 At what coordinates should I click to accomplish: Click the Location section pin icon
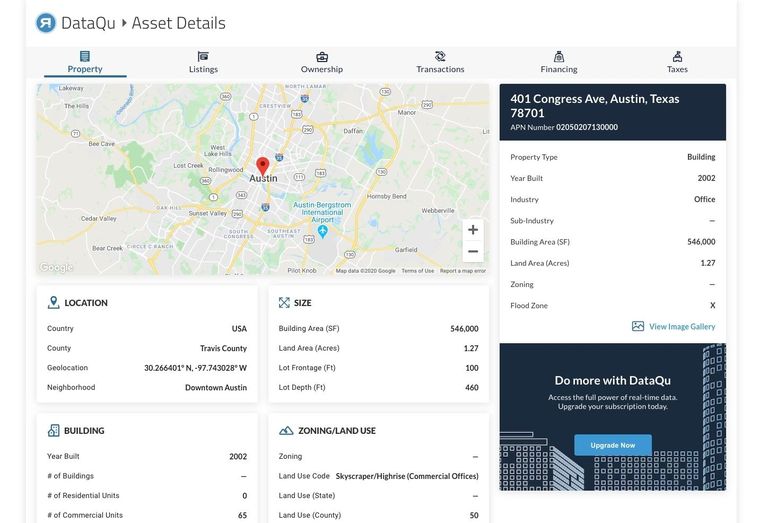(x=53, y=303)
